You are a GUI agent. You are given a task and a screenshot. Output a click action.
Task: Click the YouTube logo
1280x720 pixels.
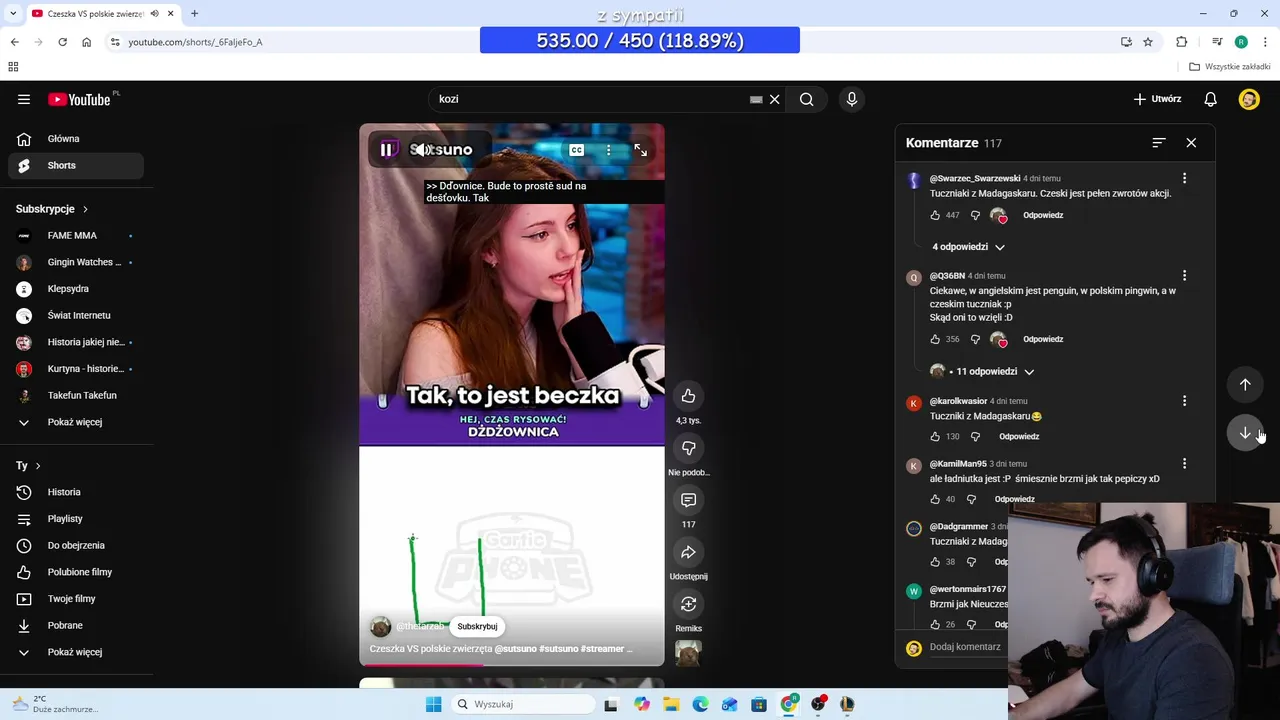click(x=79, y=99)
